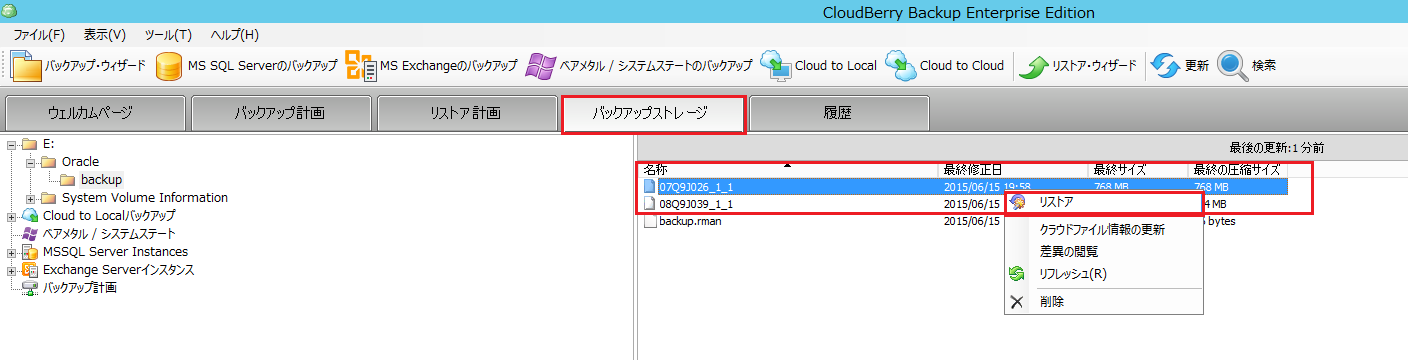Click the 更新 refresh icon
Viewport: 1408px width, 360px height.
1166,66
